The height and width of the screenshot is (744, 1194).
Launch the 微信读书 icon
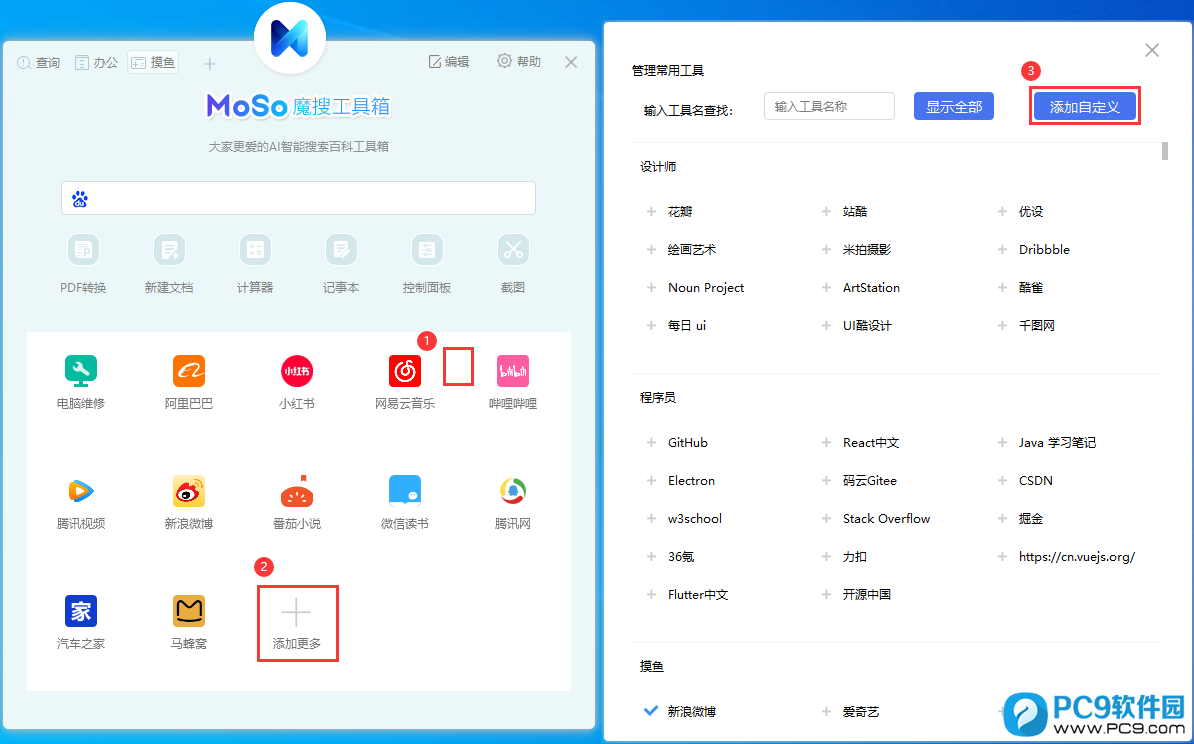(405, 492)
